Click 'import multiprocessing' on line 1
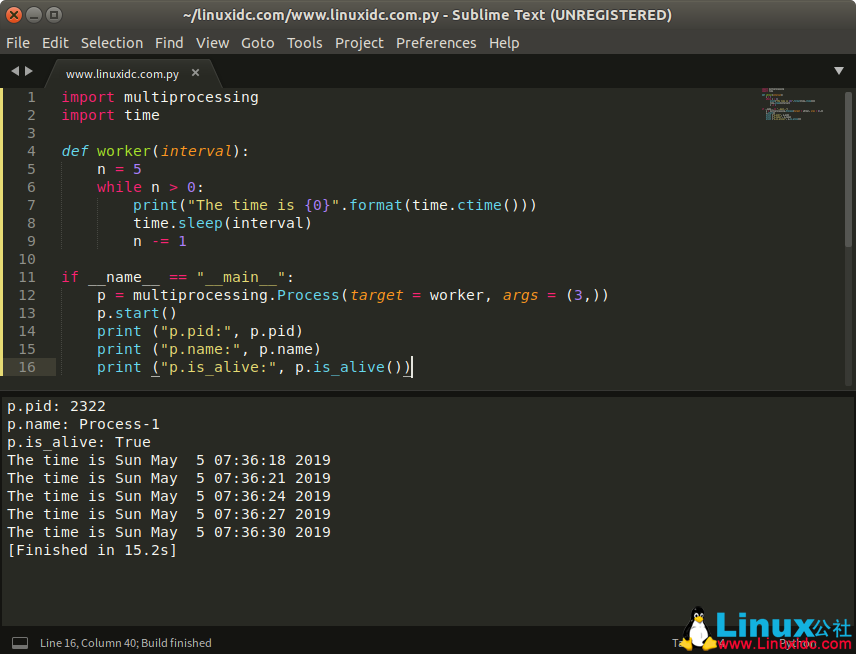Screen dimensions: 856x654 pos(160,97)
